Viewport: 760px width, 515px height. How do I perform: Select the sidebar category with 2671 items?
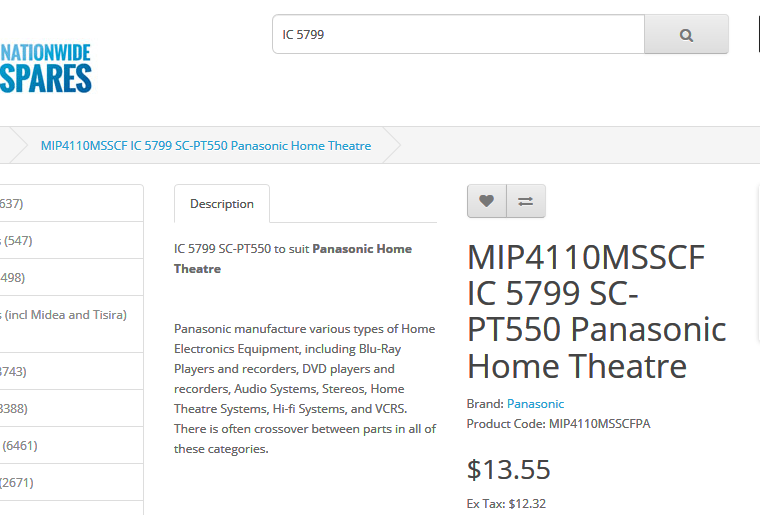71,483
